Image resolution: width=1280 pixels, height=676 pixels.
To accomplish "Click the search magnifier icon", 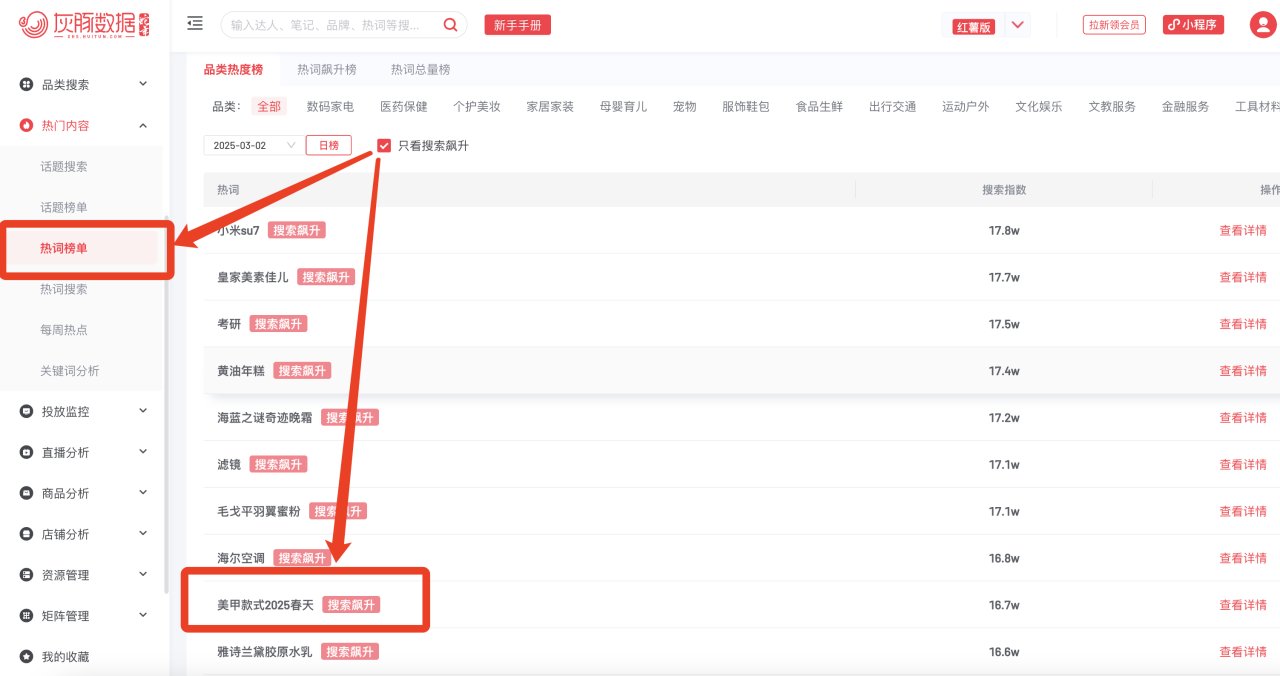I will [x=450, y=25].
